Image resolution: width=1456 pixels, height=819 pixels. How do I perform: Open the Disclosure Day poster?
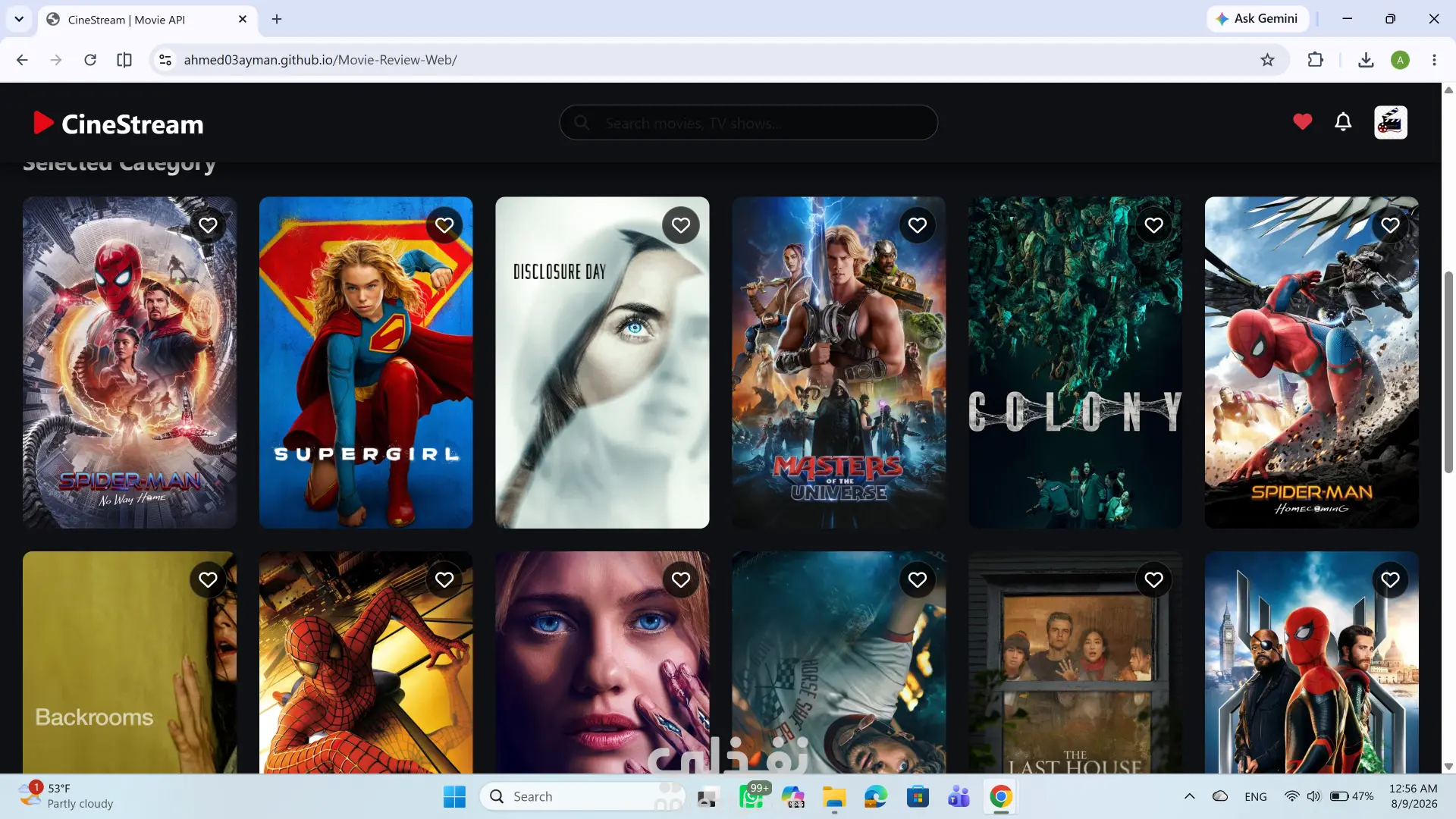[602, 362]
